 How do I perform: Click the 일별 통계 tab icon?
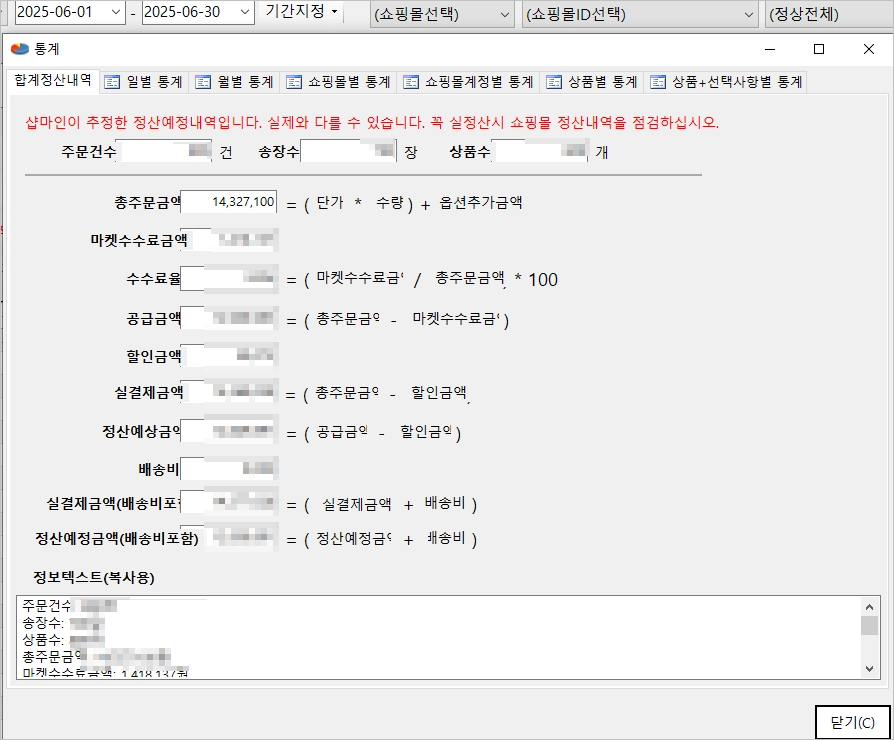pyautogui.click(x=112, y=82)
